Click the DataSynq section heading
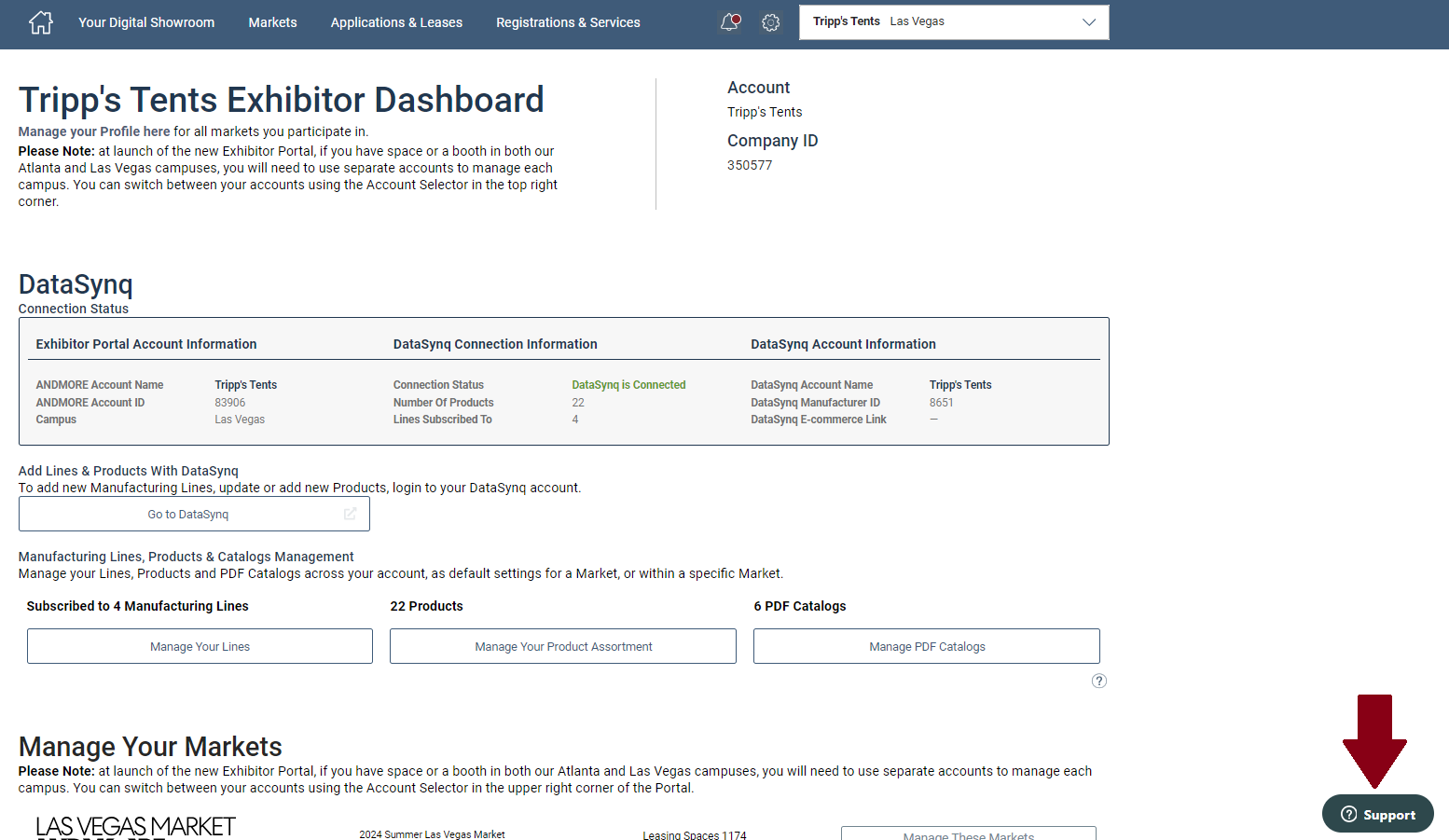 76,284
